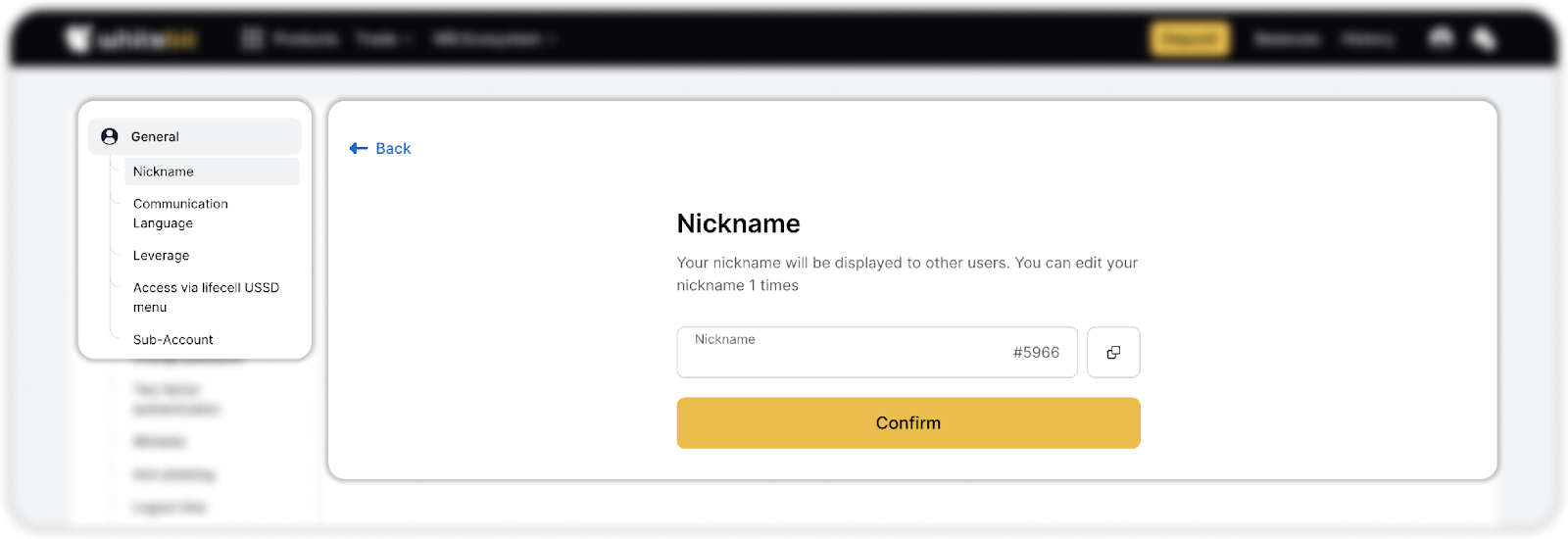Open Balances in the top bar
Viewport: 1568px width, 539px height.
[x=1287, y=39]
